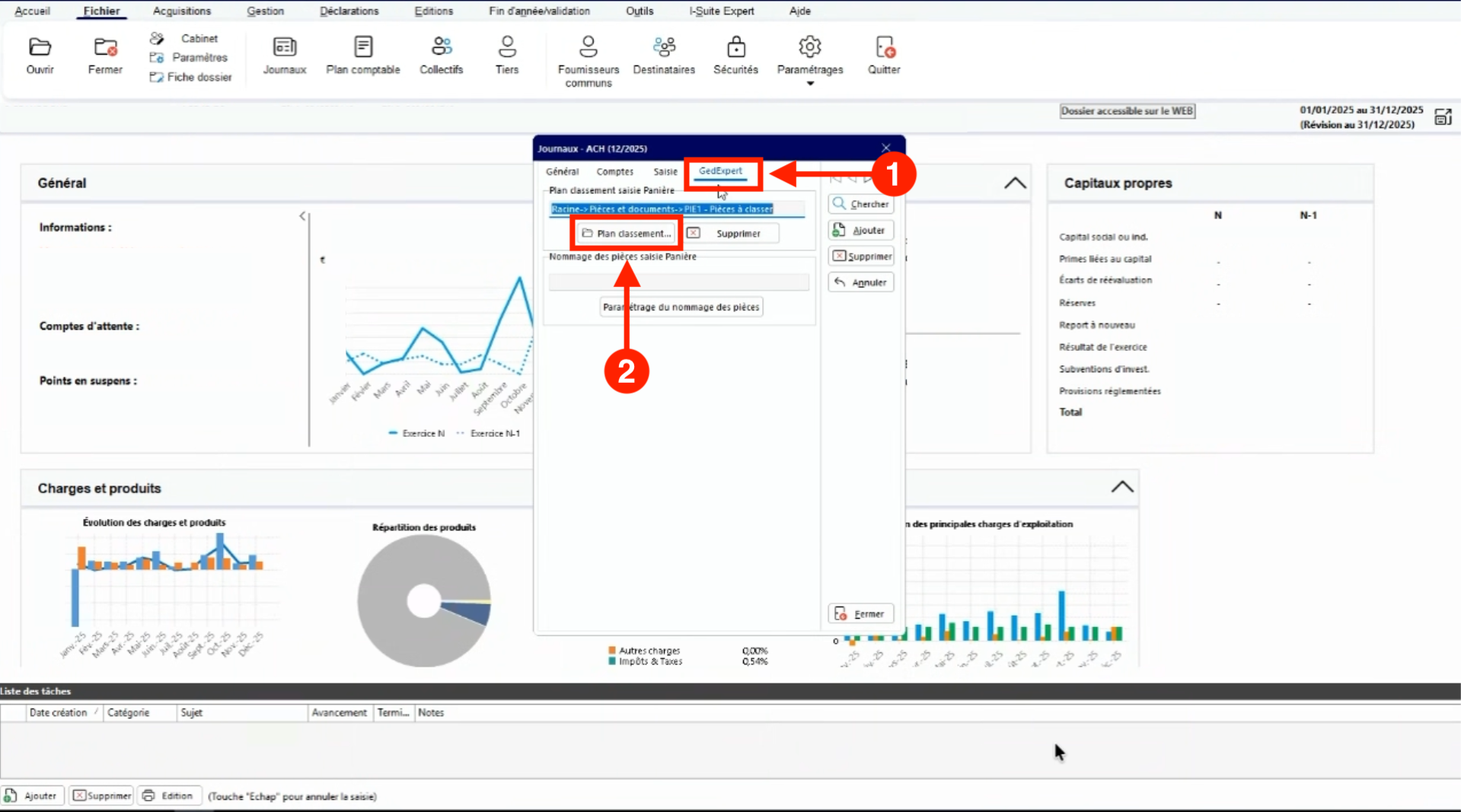
Task: Click Chercher button in Journaux dialog
Action: pos(861,204)
